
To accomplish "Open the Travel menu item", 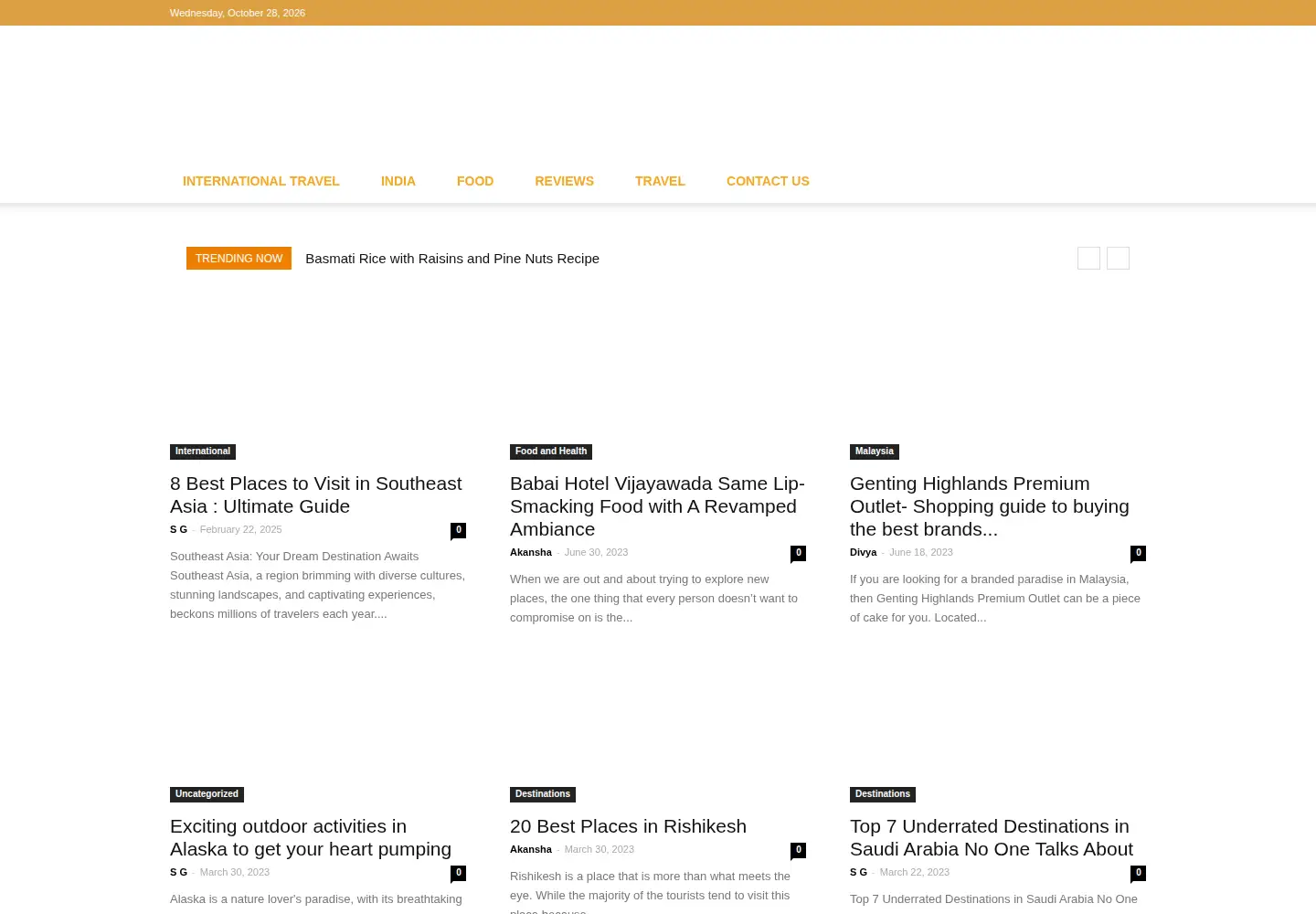I will 660,181.
